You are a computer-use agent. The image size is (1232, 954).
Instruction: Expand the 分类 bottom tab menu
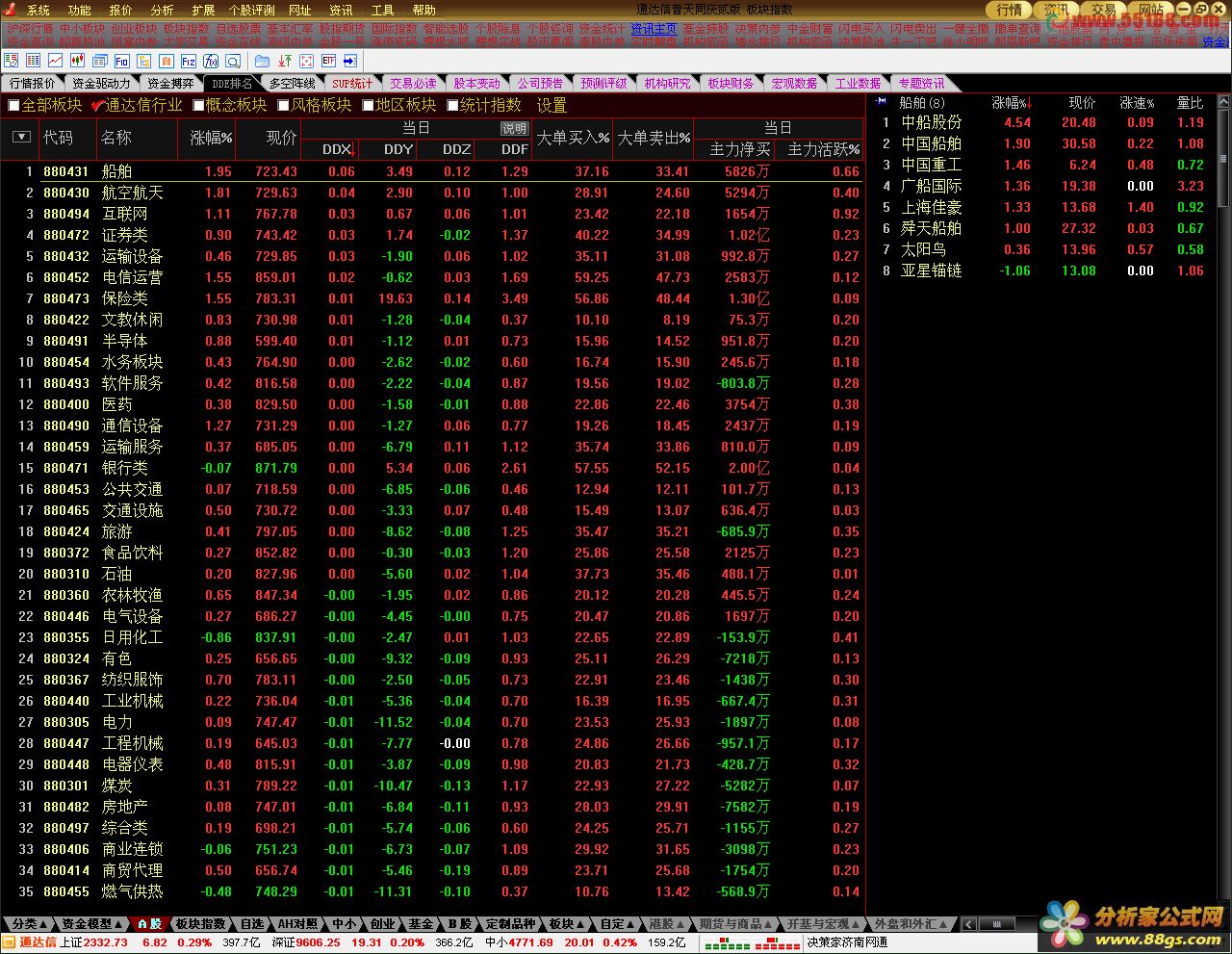28,924
